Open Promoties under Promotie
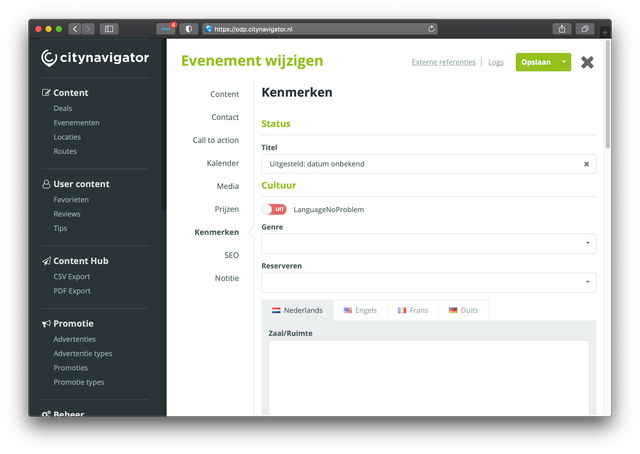The width and height of the screenshot is (640, 454). (71, 368)
